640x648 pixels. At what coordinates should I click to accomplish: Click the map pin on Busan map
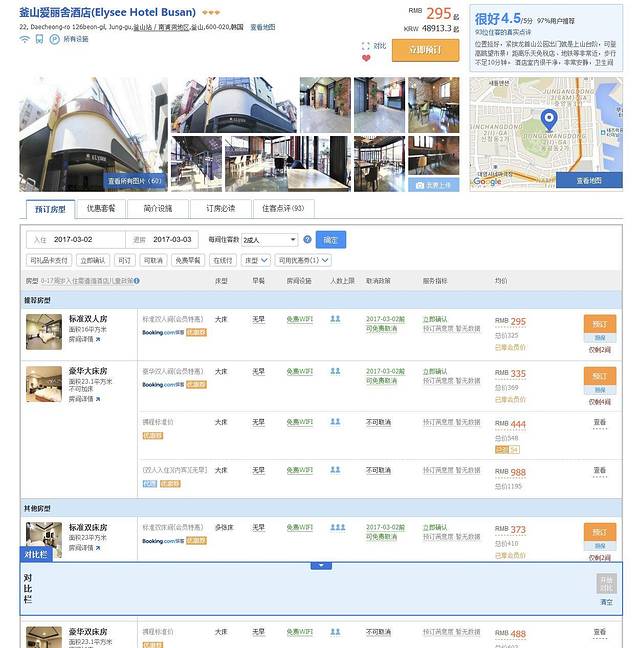pos(548,123)
